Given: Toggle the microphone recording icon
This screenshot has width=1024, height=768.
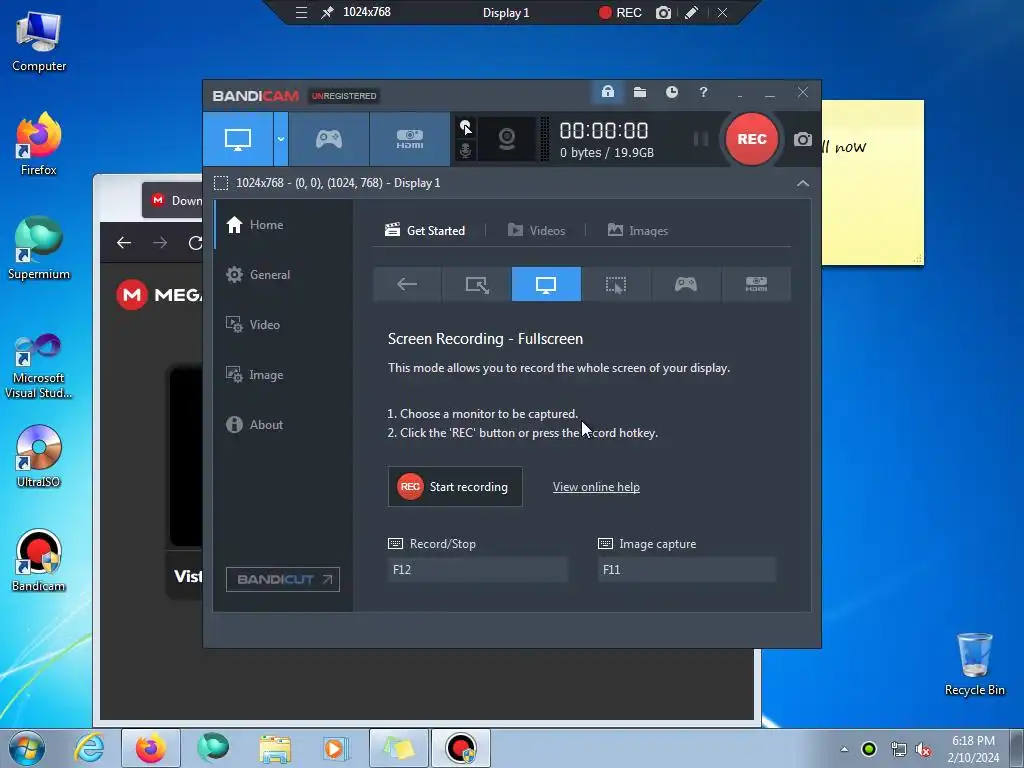Looking at the screenshot, I should click(x=466, y=150).
